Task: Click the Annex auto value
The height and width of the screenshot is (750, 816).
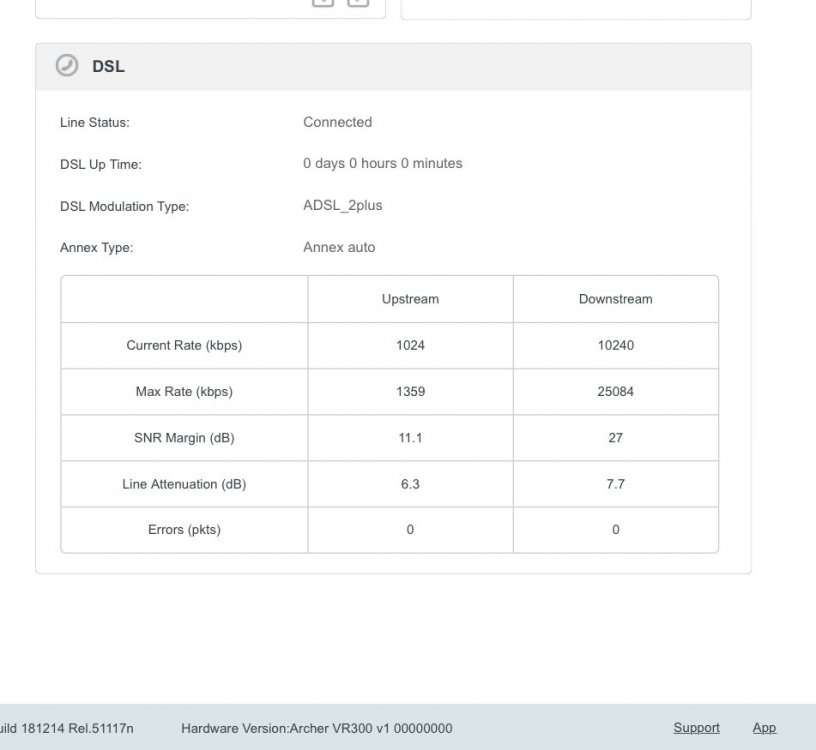Action: click(339, 247)
